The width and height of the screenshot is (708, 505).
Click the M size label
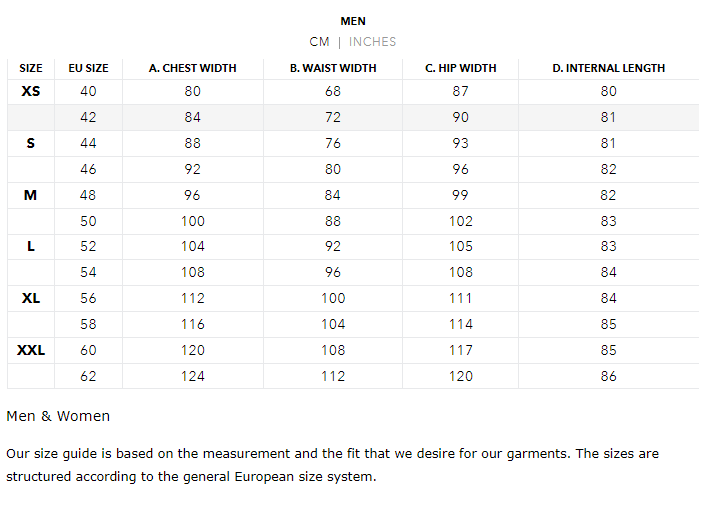(x=30, y=195)
